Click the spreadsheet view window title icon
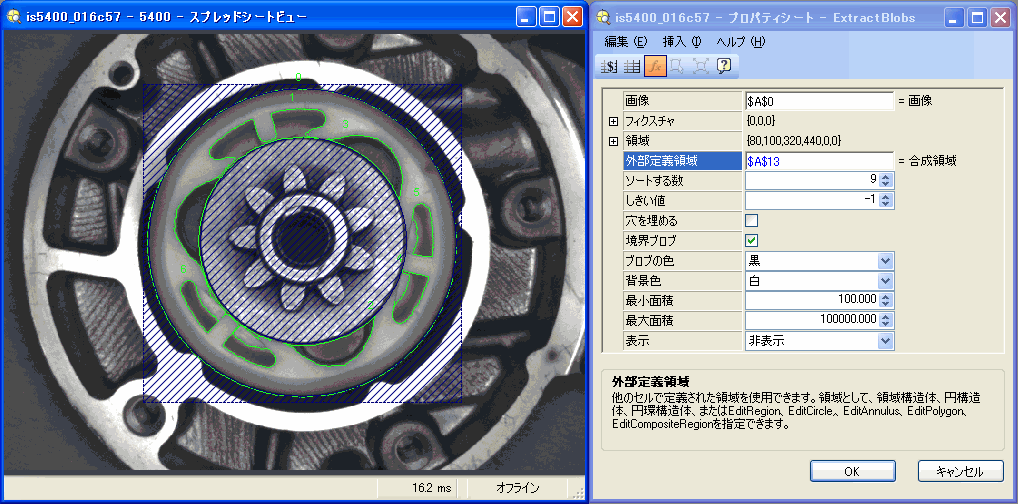 click(14, 17)
